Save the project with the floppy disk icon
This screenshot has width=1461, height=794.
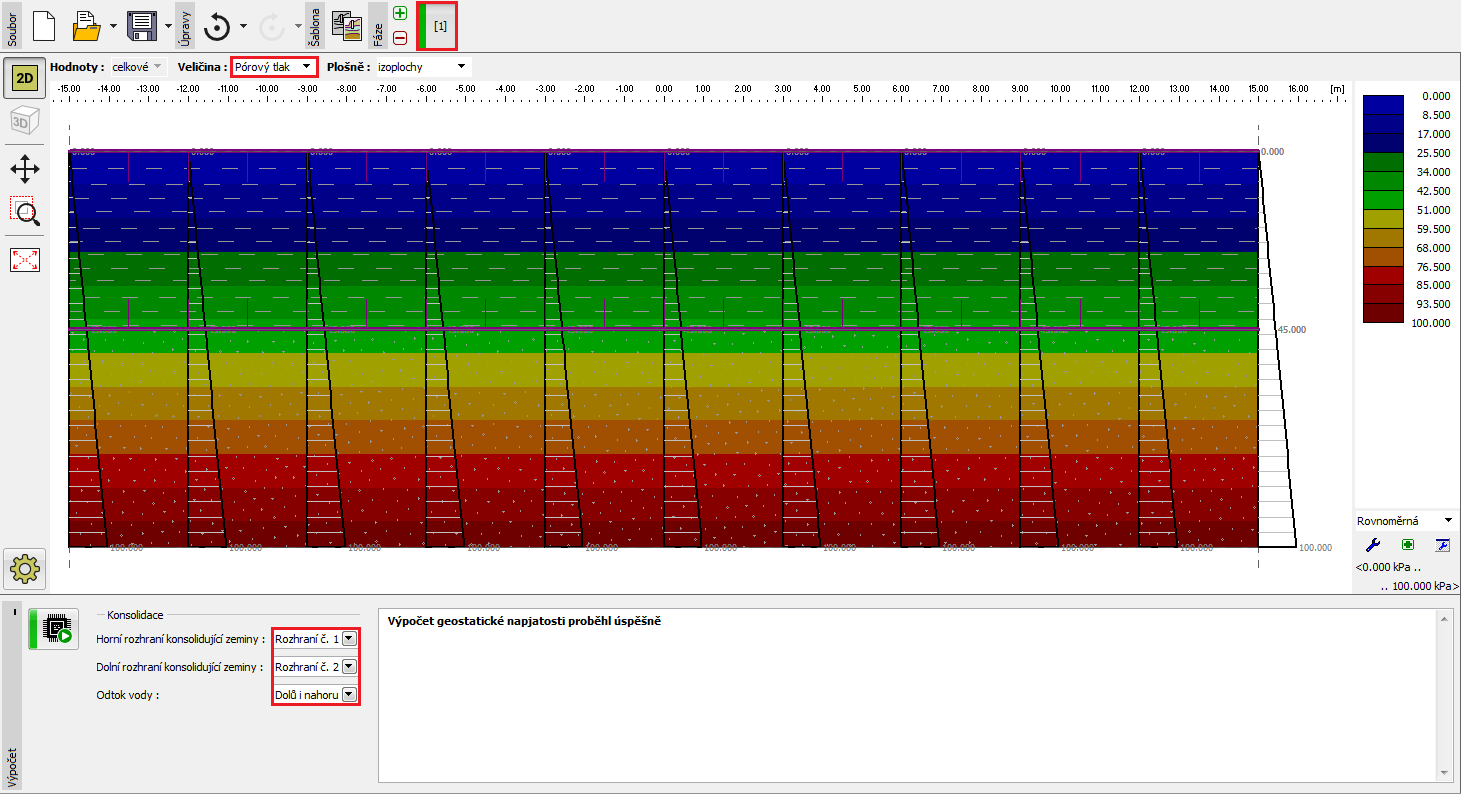143,26
